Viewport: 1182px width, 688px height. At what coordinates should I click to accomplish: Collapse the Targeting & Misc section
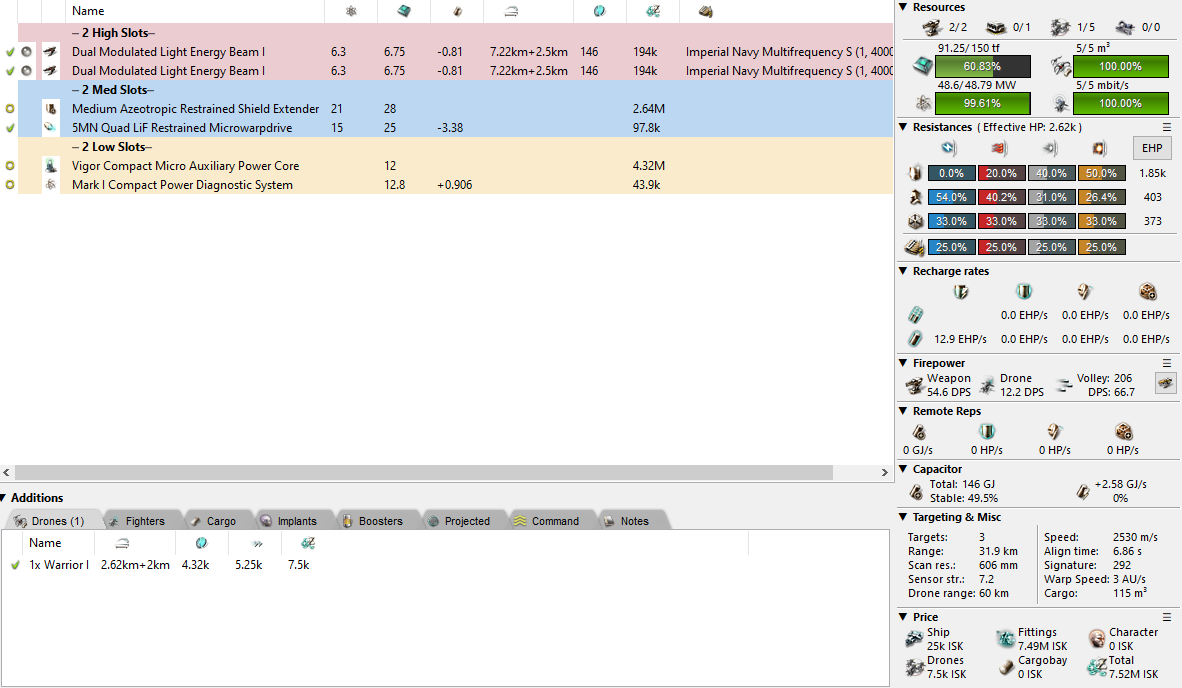pos(903,517)
